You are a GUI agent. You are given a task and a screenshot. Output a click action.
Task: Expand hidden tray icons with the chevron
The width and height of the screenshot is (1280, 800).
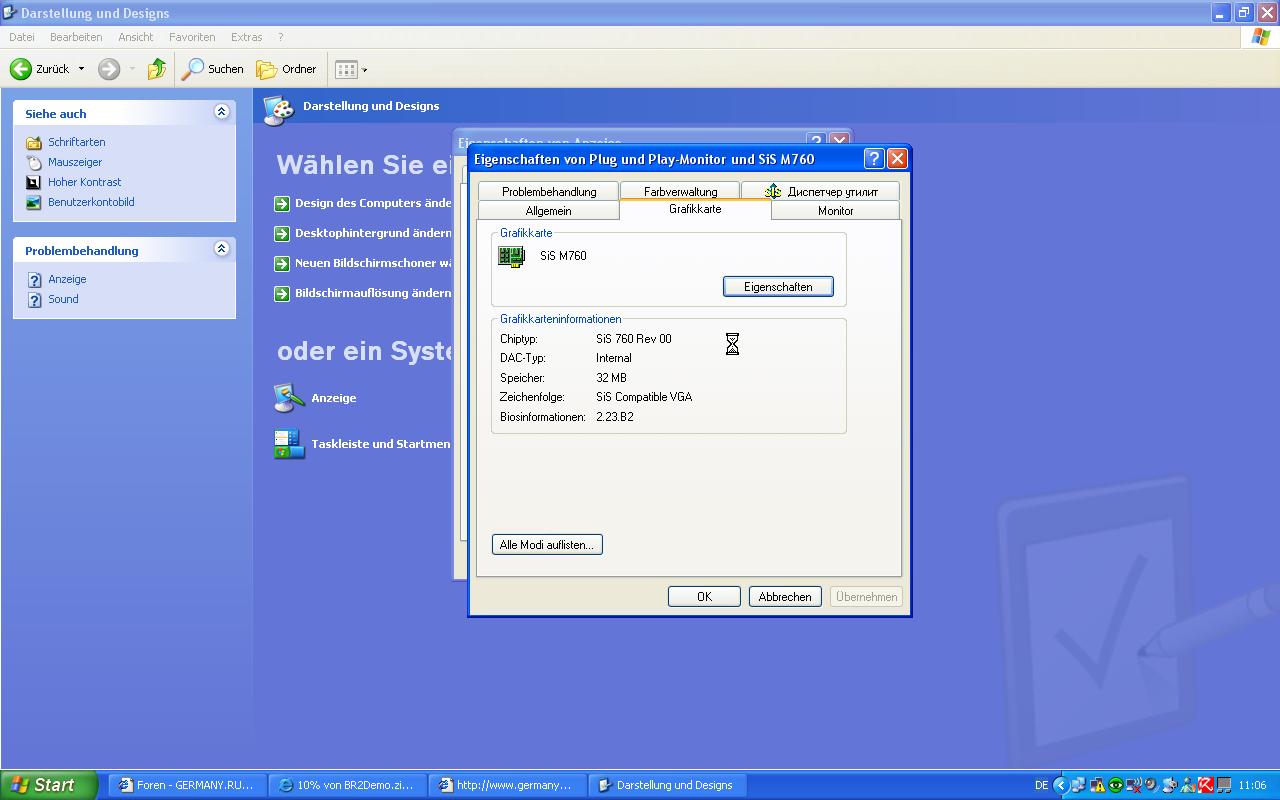(x=1061, y=785)
